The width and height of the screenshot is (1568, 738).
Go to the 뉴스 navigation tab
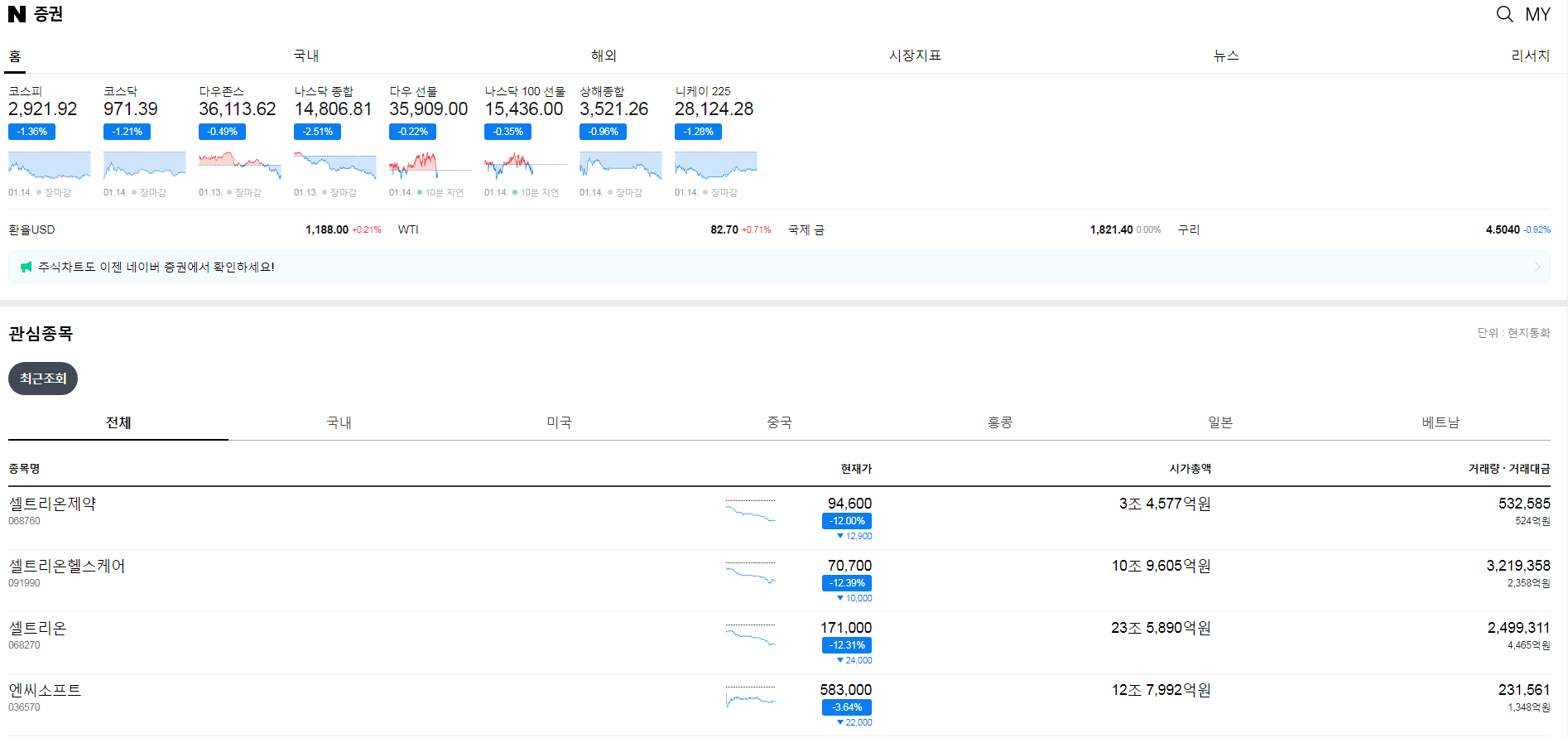coord(1226,55)
